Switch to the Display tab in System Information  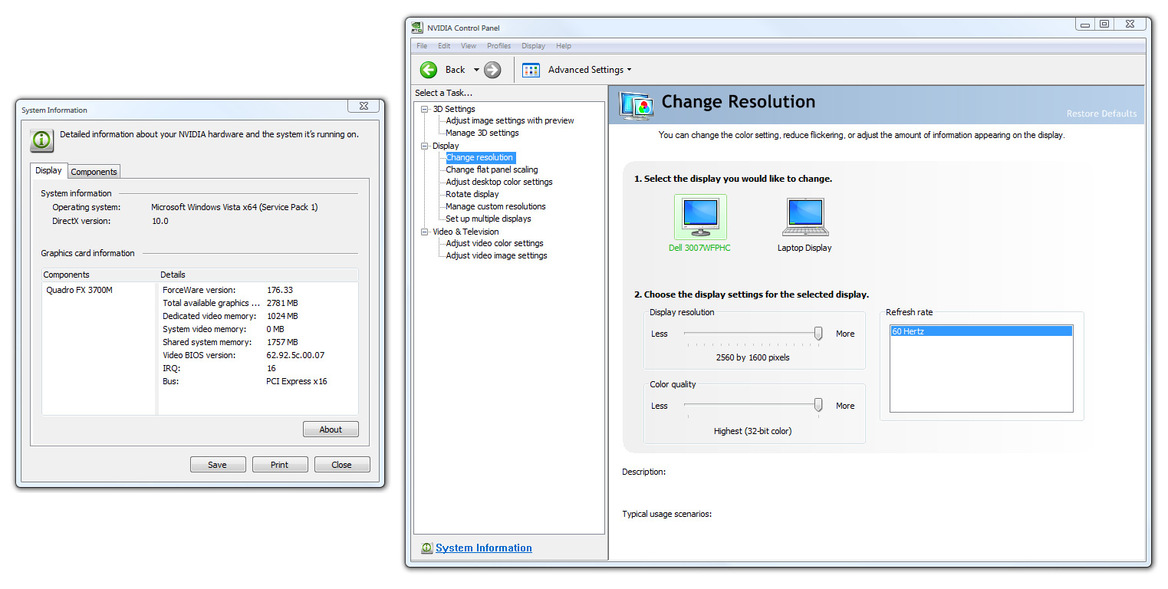(49, 171)
